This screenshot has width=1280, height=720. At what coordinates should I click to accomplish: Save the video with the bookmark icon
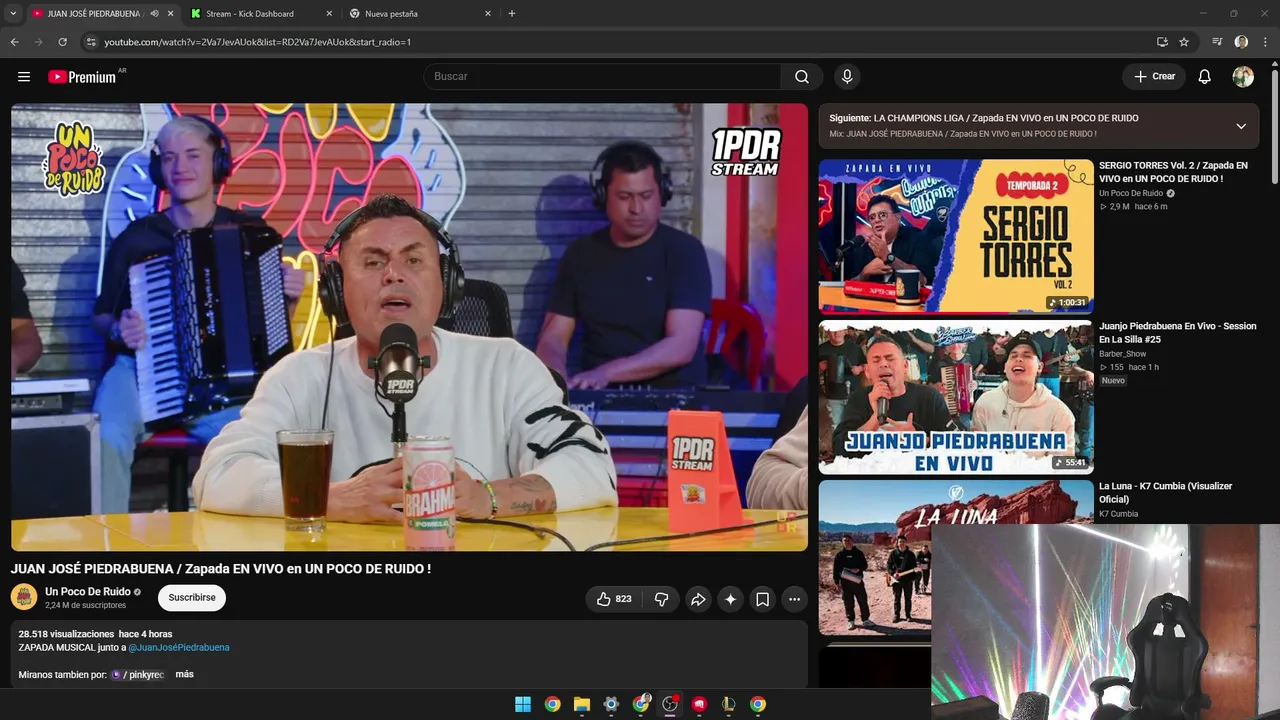762,599
